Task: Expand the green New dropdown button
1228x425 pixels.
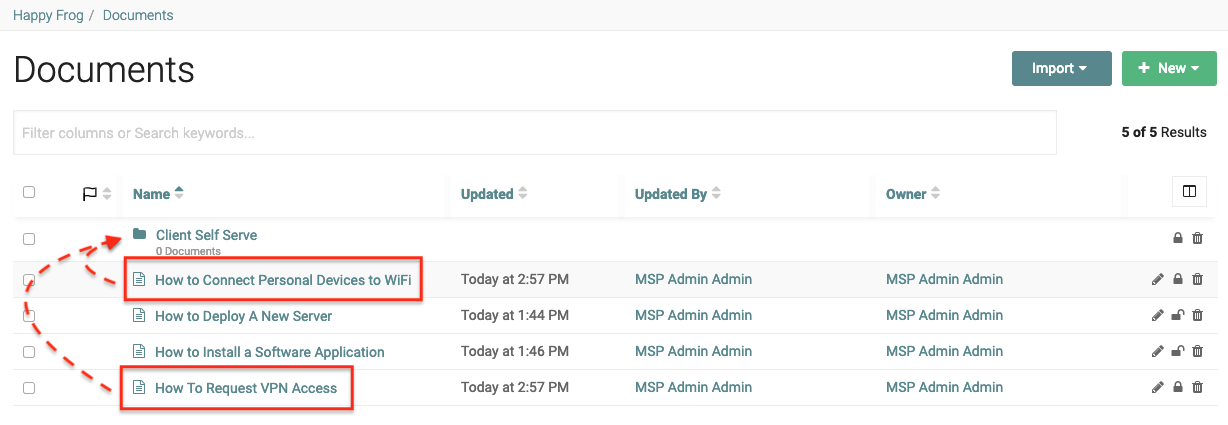Action: pos(1168,69)
